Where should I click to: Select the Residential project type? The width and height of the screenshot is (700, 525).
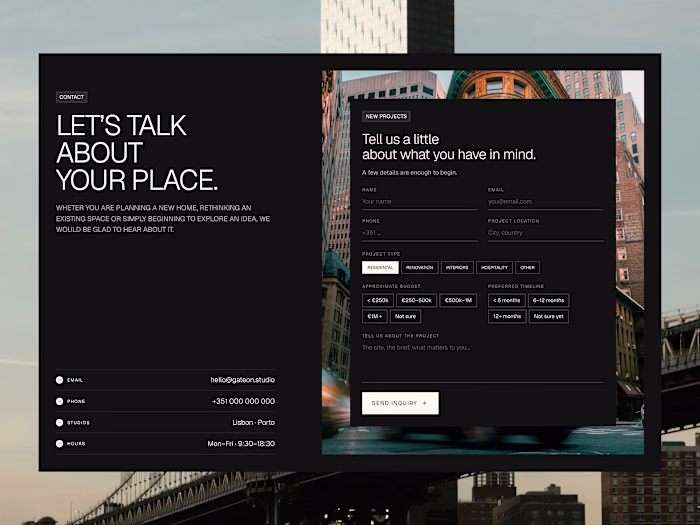(x=380, y=267)
